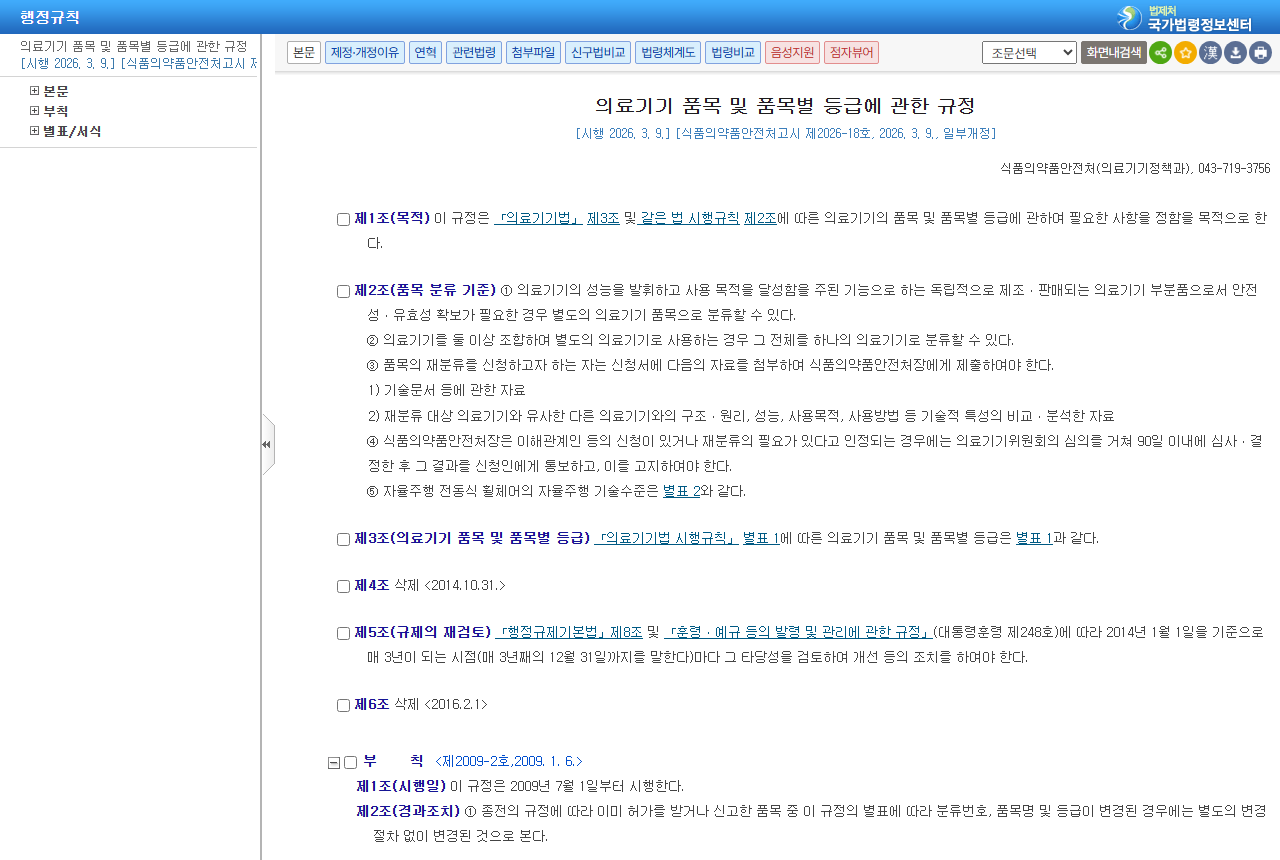Open 훈령·예규 등의 발령 및 관리 규정 link

(799, 632)
